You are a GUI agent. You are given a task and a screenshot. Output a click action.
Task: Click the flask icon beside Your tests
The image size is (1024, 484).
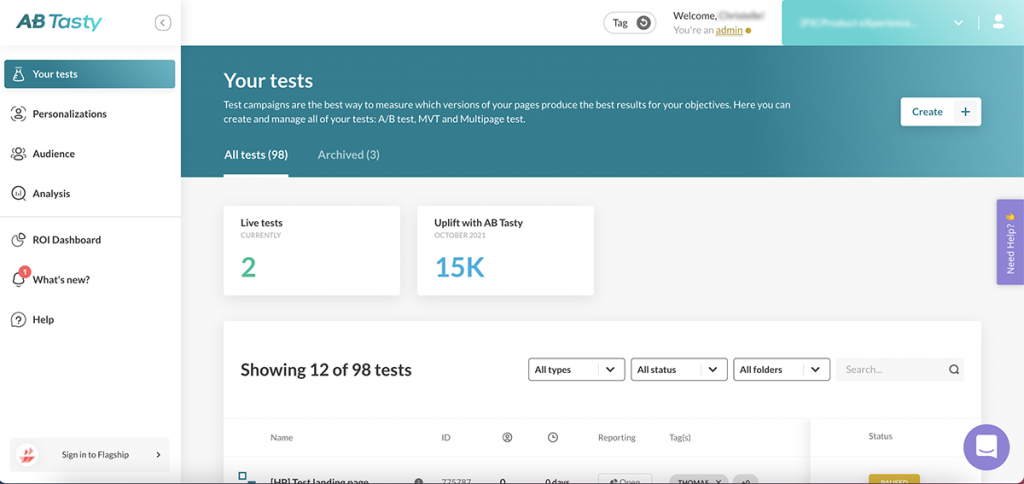pyautogui.click(x=18, y=74)
